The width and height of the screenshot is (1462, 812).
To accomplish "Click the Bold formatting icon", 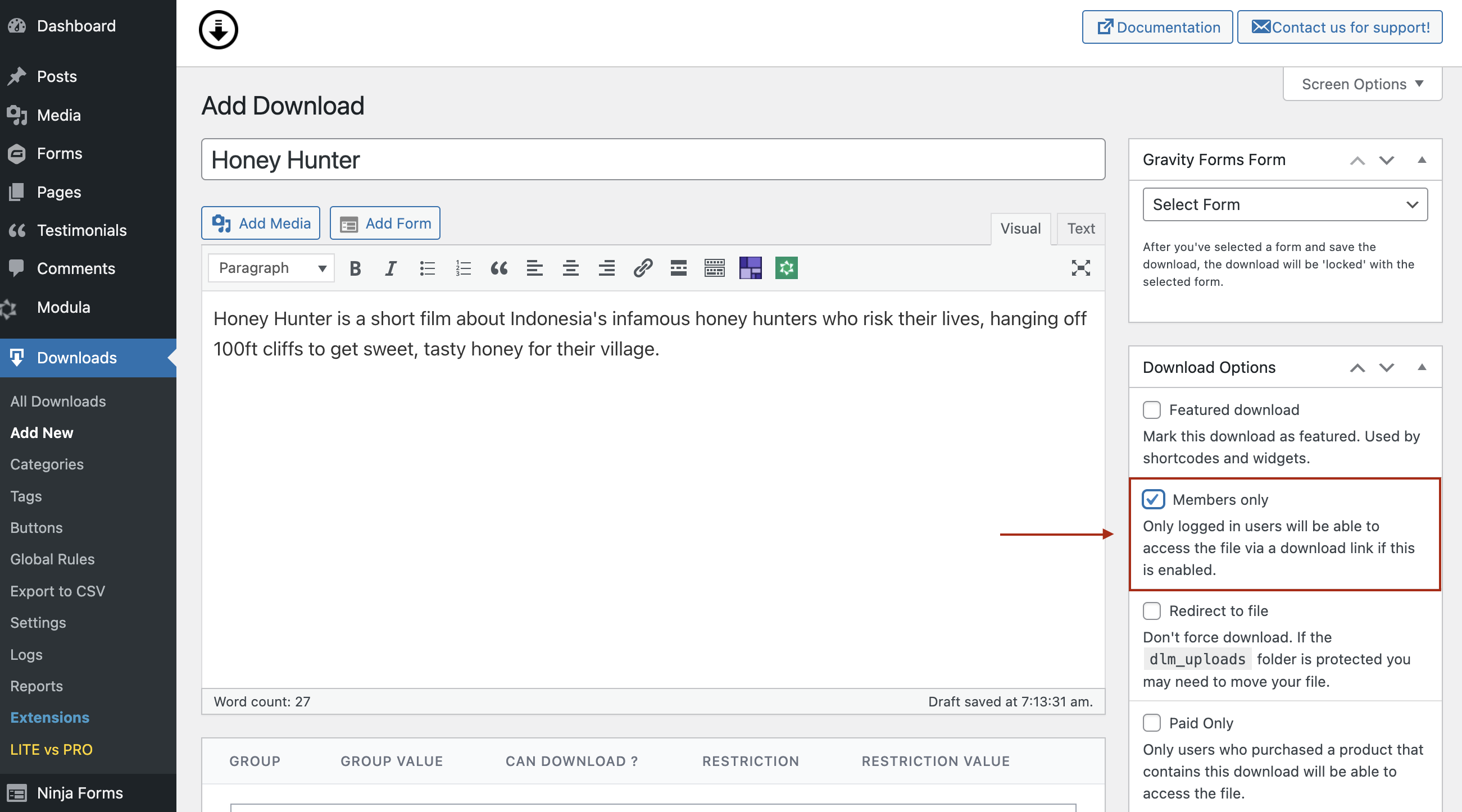I will (355, 268).
